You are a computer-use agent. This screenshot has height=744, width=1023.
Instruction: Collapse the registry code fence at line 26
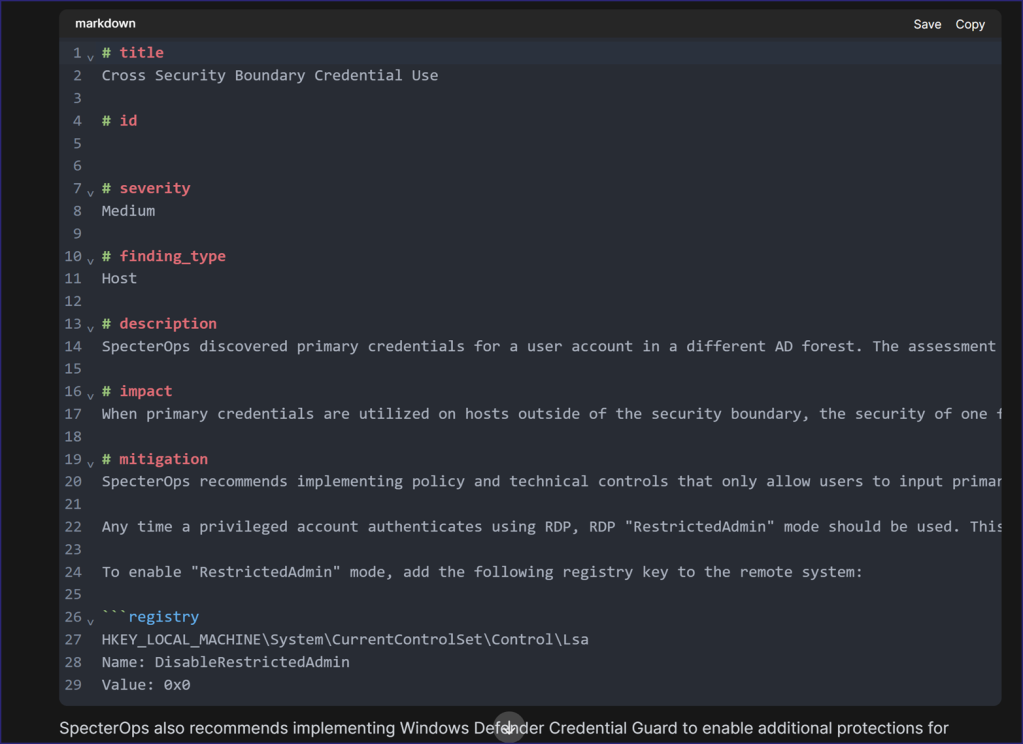pyautogui.click(x=90, y=620)
